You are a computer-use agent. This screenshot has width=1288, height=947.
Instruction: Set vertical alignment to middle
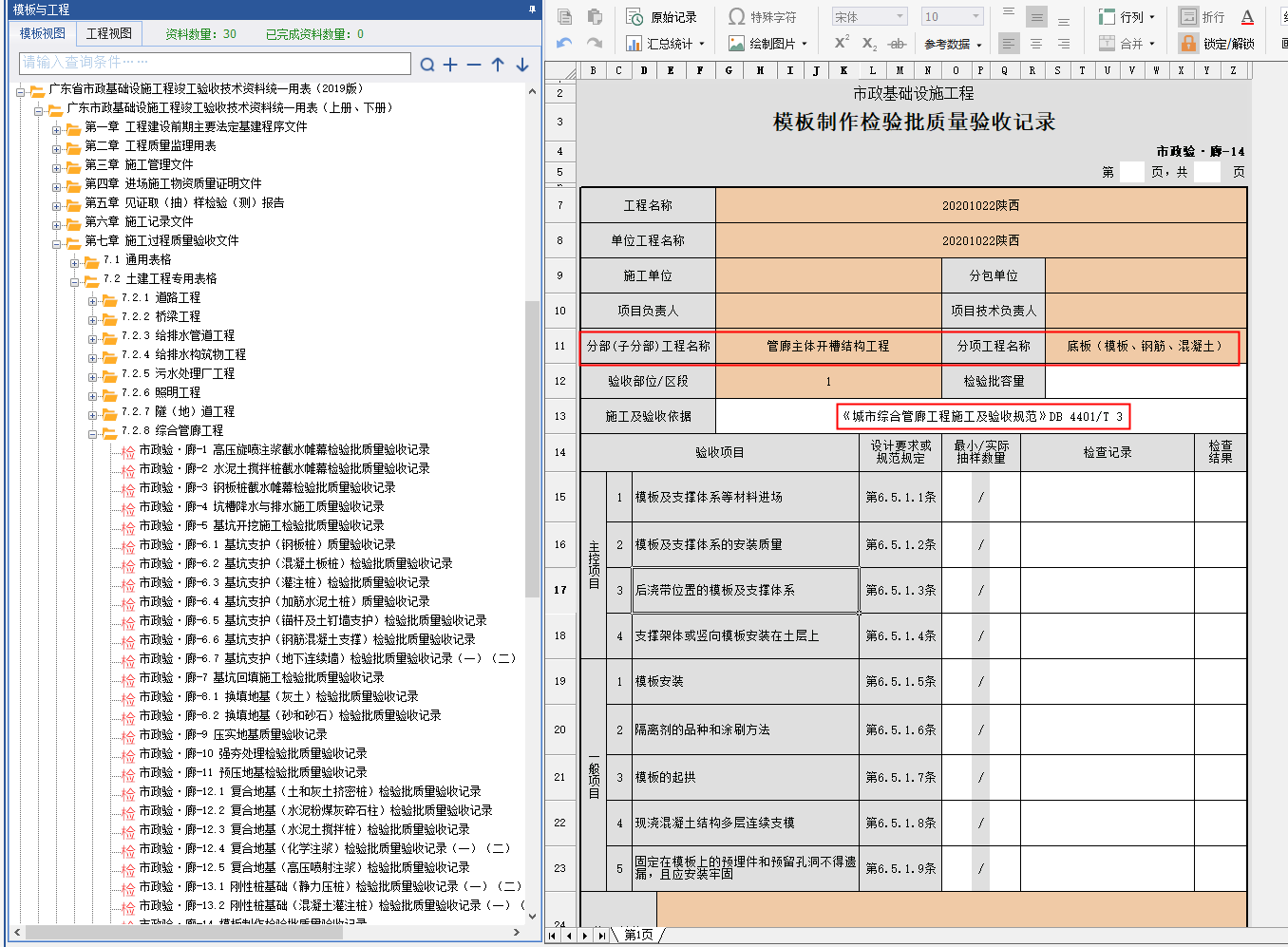click(x=1036, y=17)
